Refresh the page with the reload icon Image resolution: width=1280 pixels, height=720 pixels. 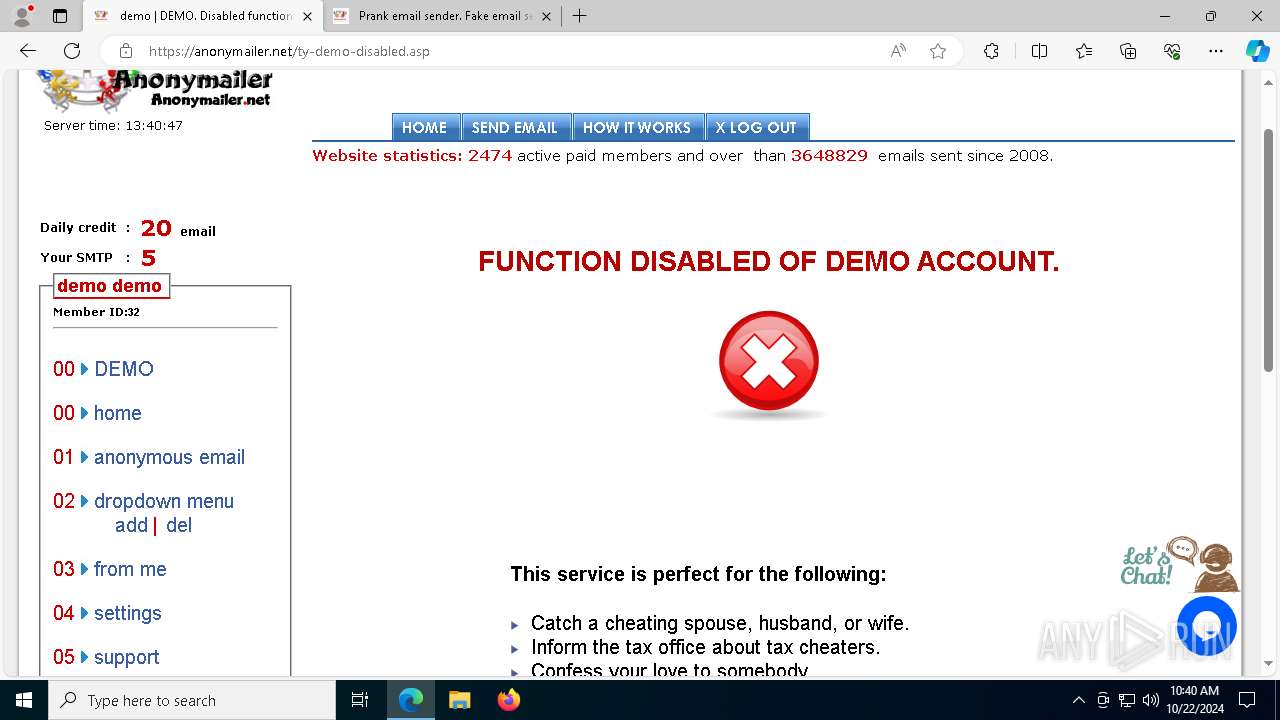pos(72,51)
